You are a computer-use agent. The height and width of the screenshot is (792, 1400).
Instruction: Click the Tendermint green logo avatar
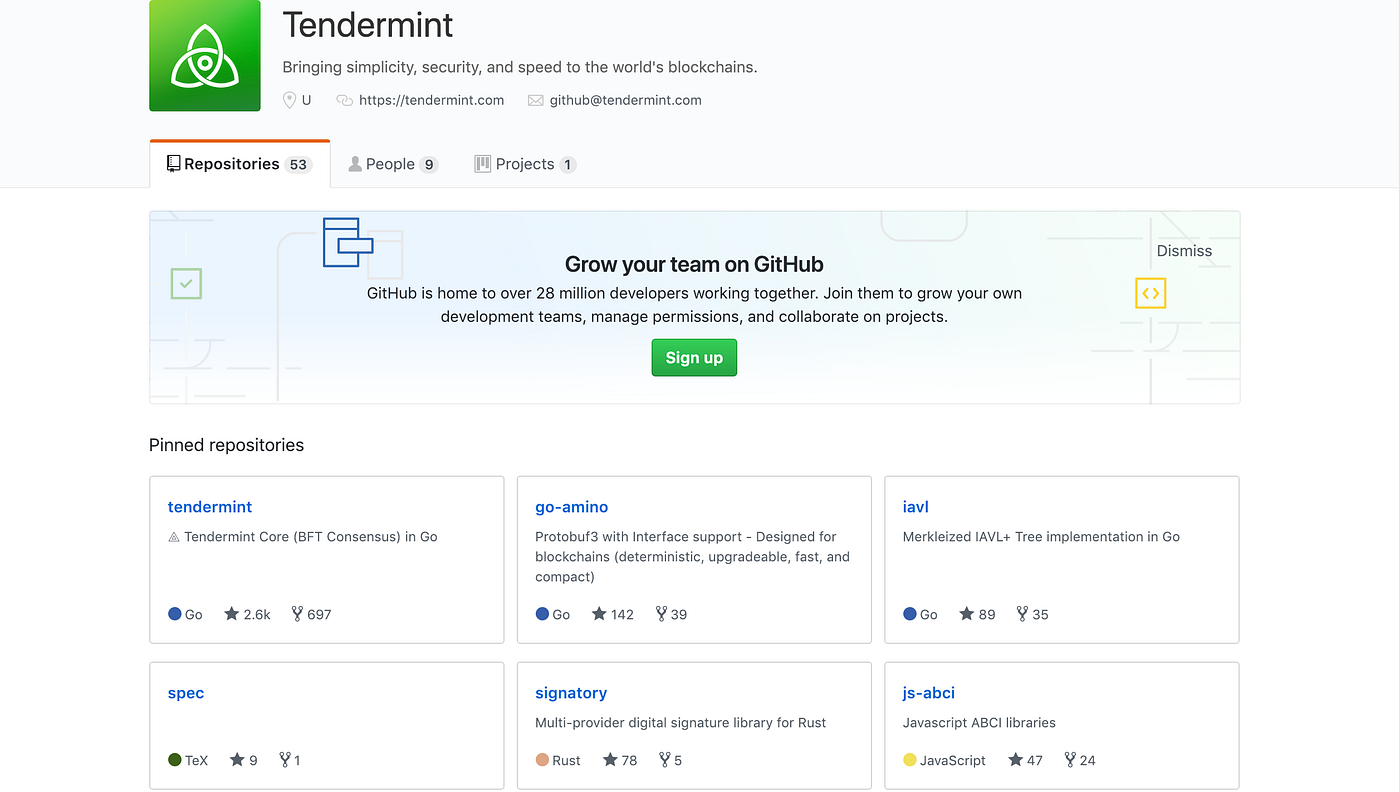205,56
